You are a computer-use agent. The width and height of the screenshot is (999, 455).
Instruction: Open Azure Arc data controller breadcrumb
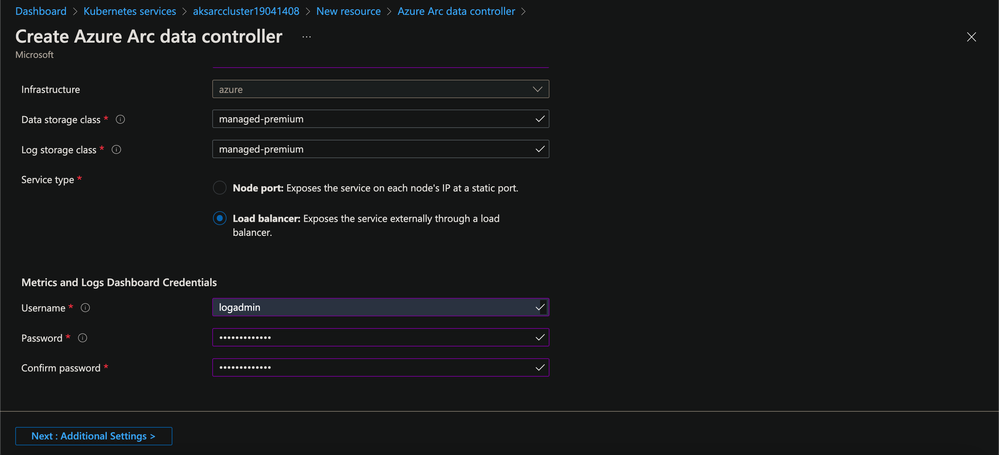pyautogui.click(x=456, y=11)
